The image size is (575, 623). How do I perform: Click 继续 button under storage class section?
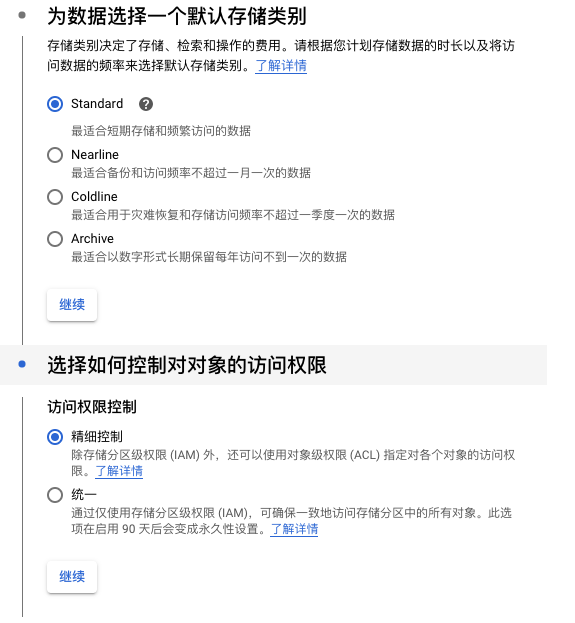(x=72, y=305)
